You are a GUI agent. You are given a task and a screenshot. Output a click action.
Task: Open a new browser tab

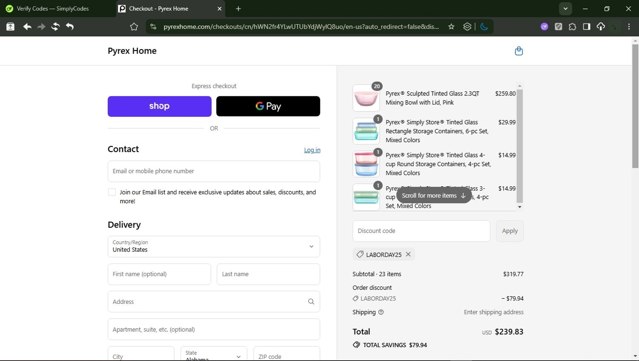click(x=238, y=9)
